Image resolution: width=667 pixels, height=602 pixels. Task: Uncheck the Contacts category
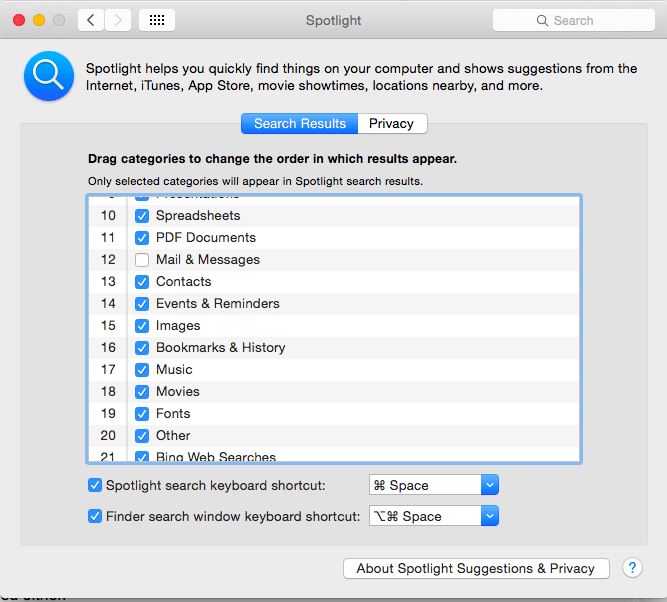(142, 282)
